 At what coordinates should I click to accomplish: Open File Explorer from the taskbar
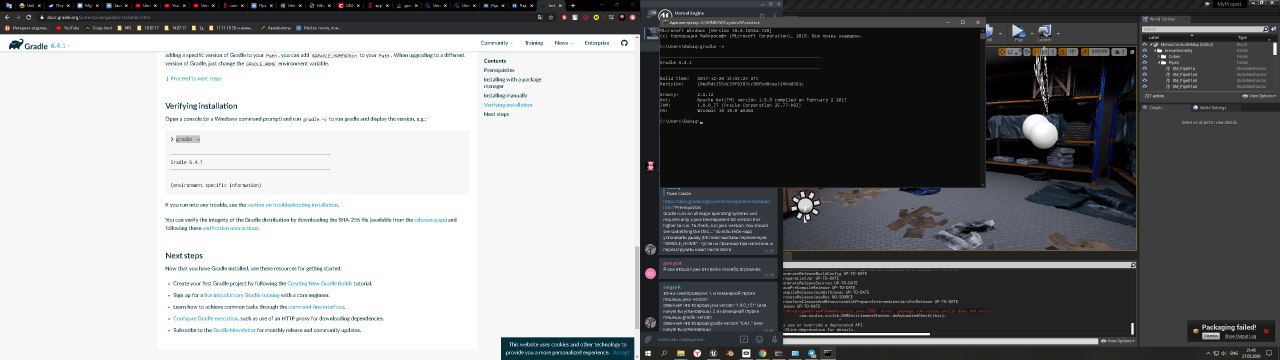[x=681, y=353]
